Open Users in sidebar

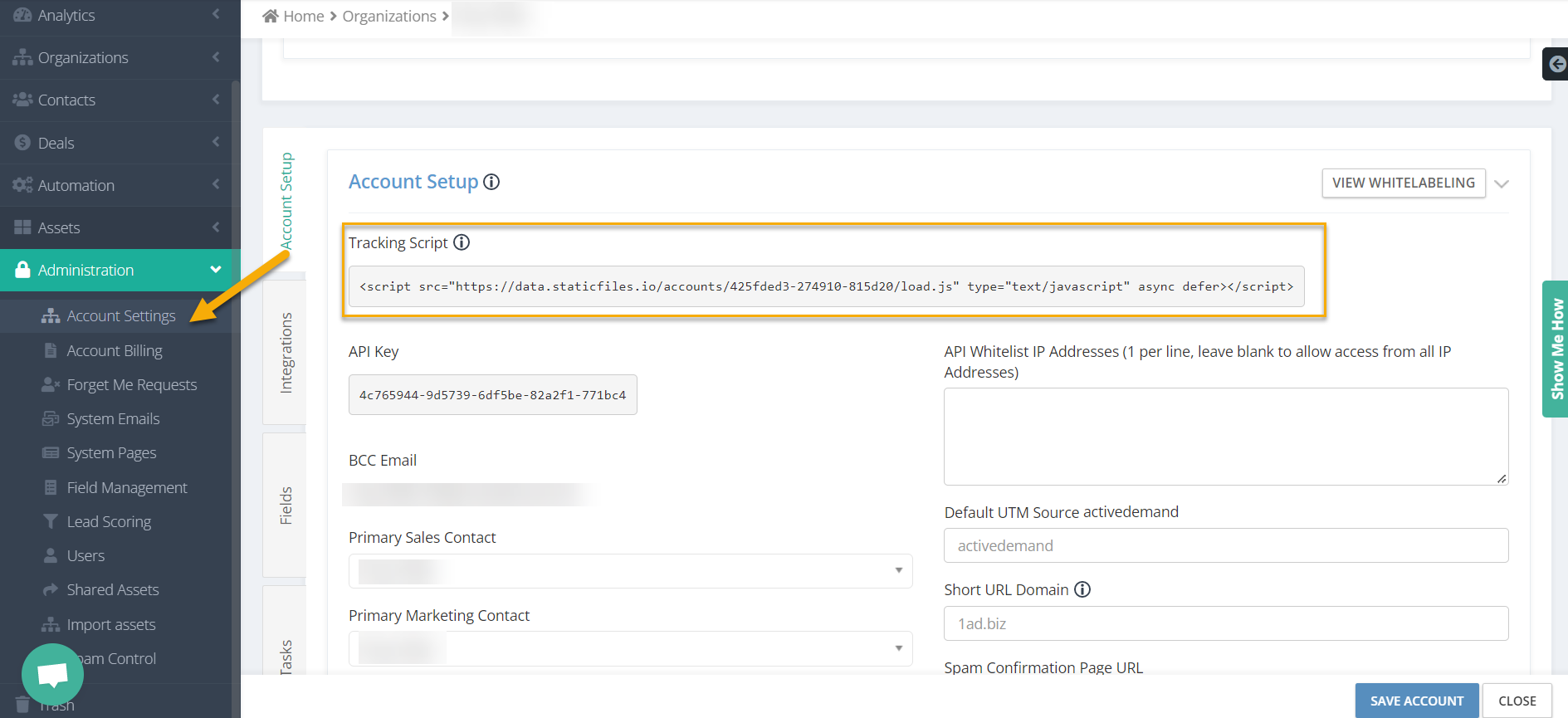pyautogui.click(x=85, y=555)
